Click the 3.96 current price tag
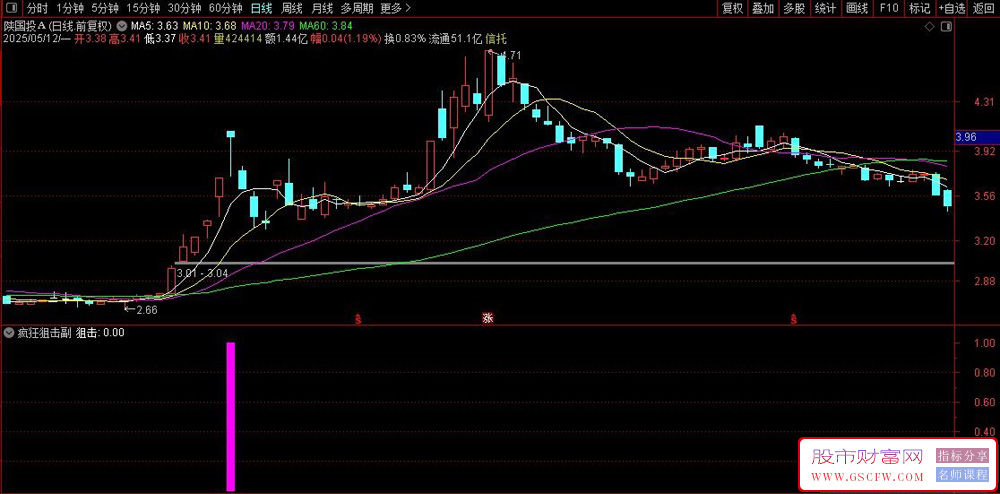 [977, 136]
